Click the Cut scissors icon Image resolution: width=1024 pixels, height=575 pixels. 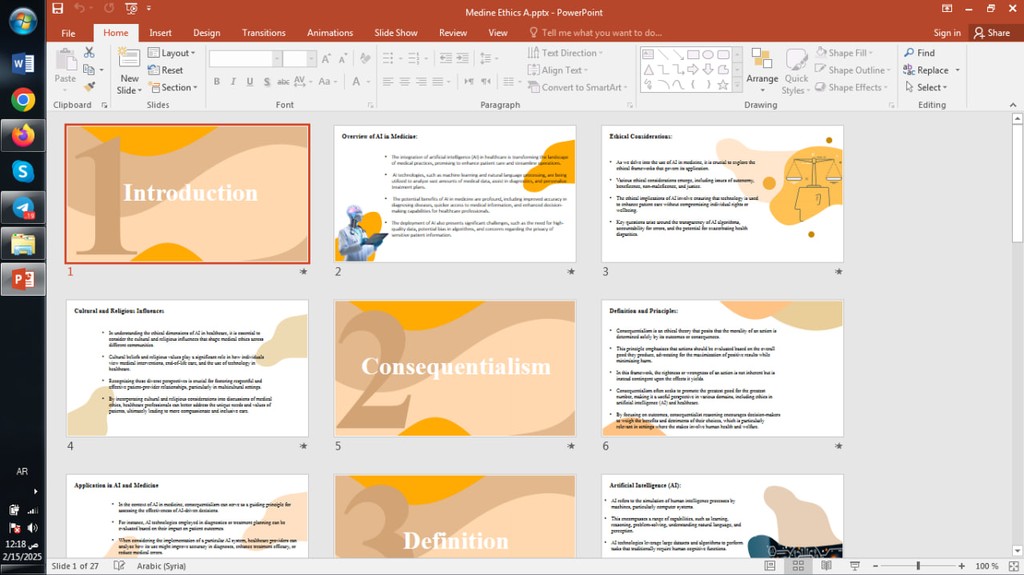pyautogui.click(x=89, y=52)
